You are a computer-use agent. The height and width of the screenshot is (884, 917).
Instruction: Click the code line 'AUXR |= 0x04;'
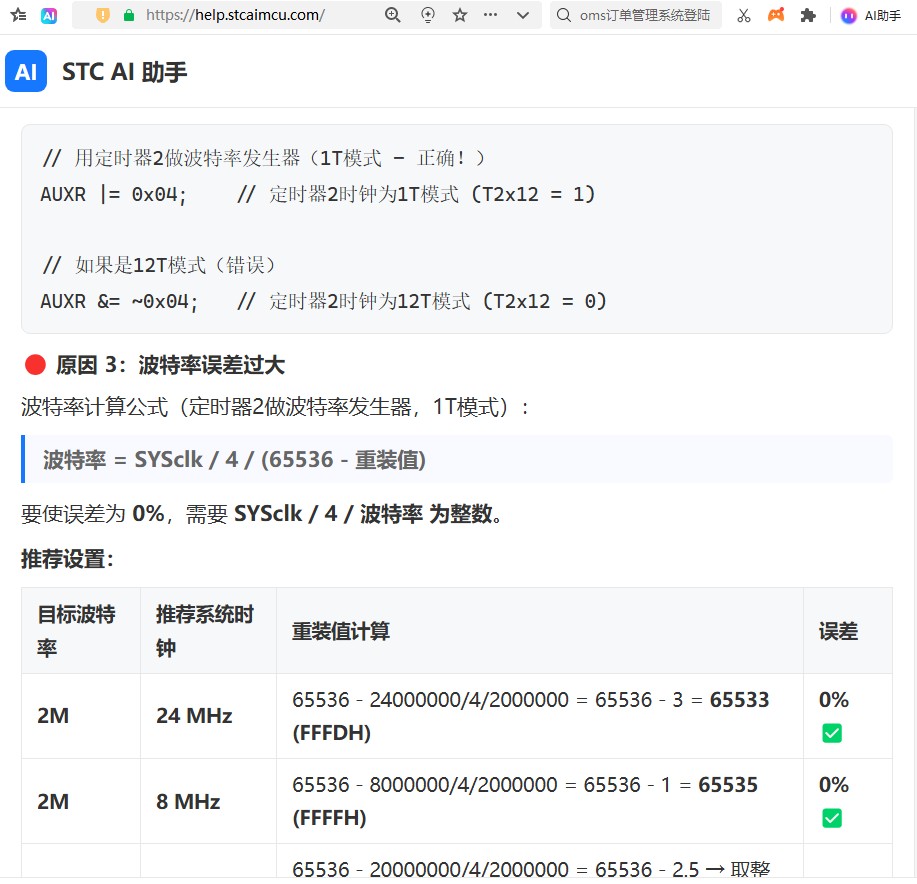coord(113,194)
